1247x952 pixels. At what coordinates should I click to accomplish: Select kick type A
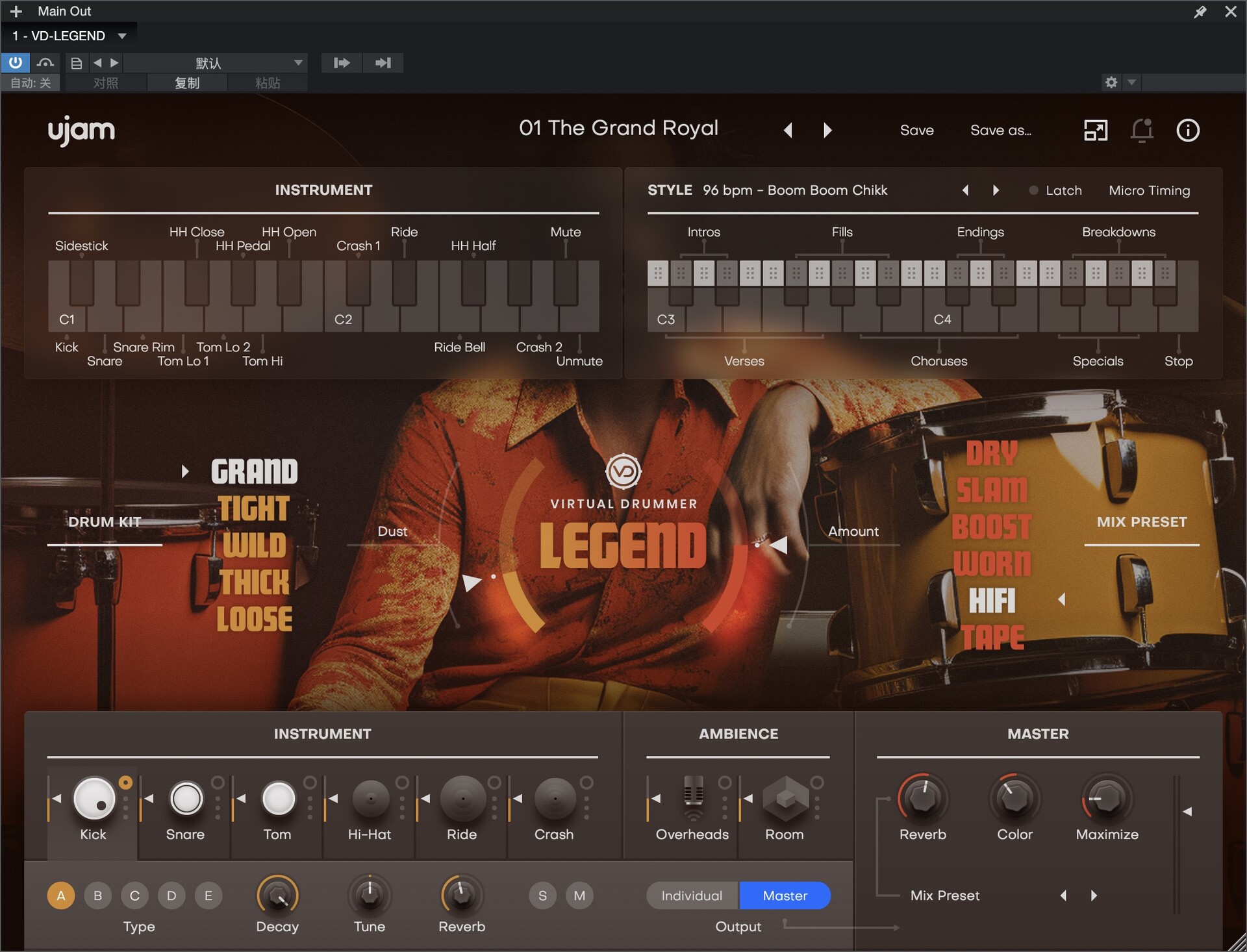pos(61,896)
